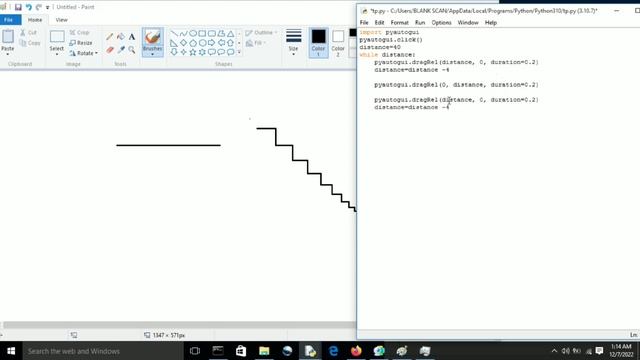Click the Crop button in Image group
Screen dimensions: 640x360
click(x=80, y=33)
